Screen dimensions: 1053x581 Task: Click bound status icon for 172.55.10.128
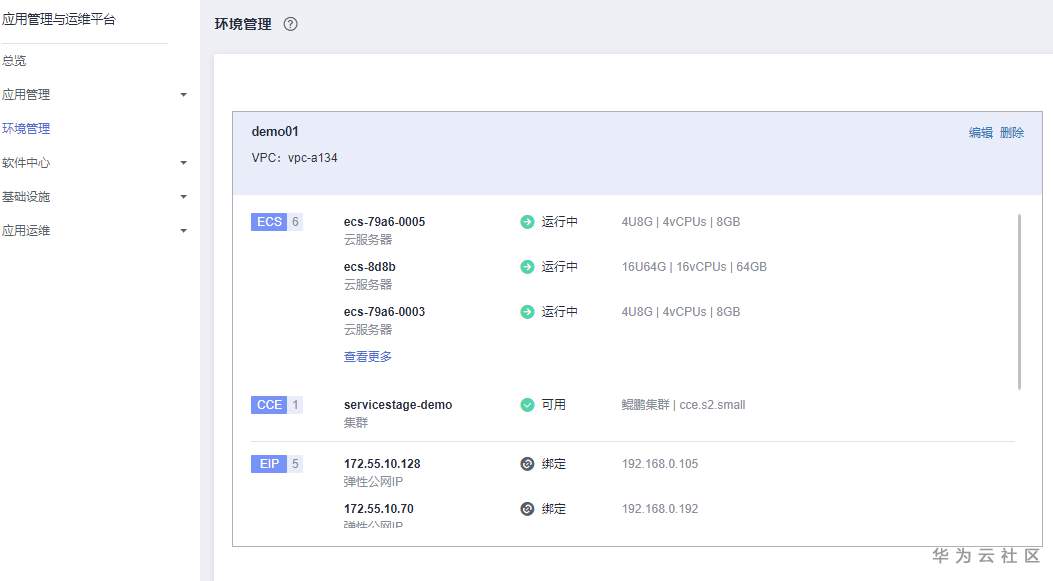coord(528,464)
